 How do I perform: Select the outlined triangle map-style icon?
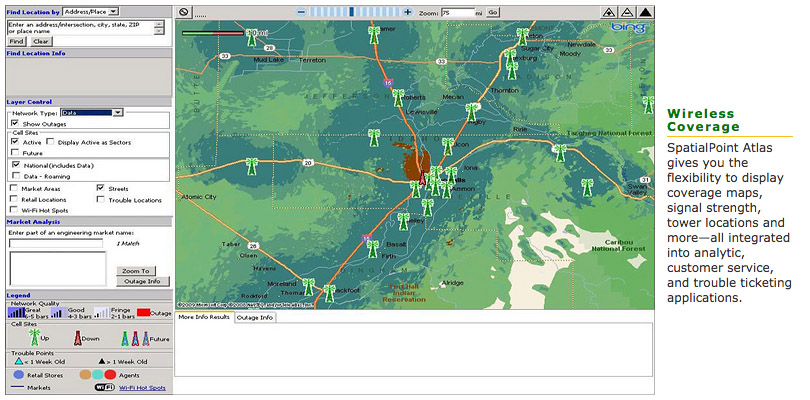[627, 12]
